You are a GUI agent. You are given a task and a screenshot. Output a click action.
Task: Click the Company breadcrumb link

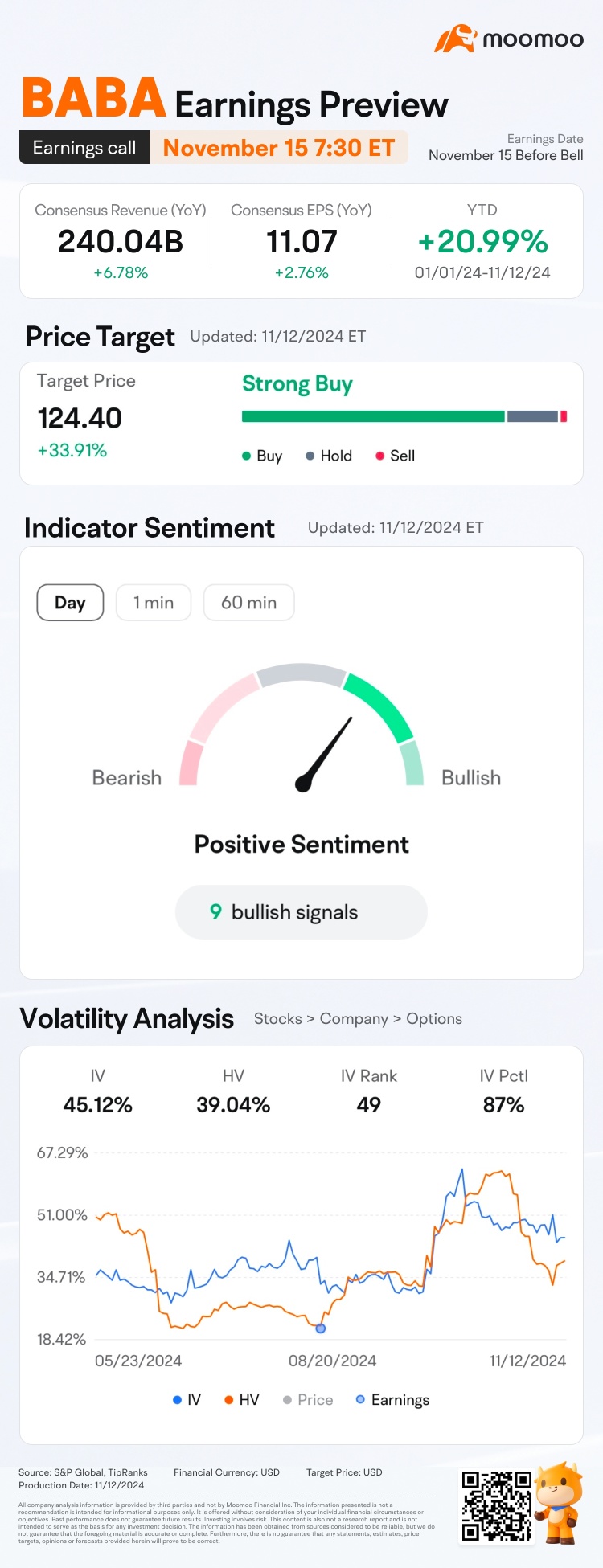click(x=354, y=1019)
